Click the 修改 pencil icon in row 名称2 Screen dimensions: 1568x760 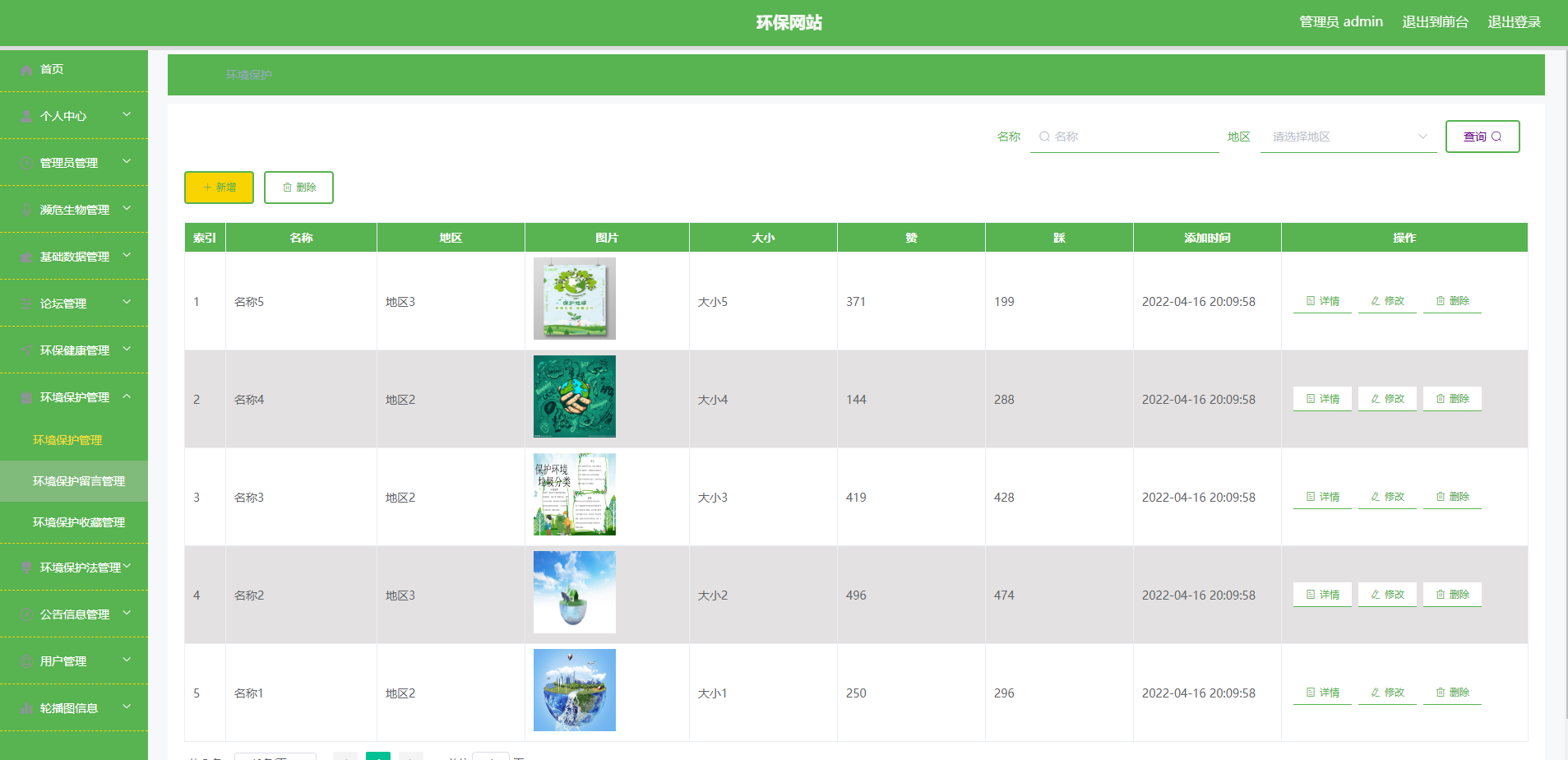pyautogui.click(x=1376, y=595)
